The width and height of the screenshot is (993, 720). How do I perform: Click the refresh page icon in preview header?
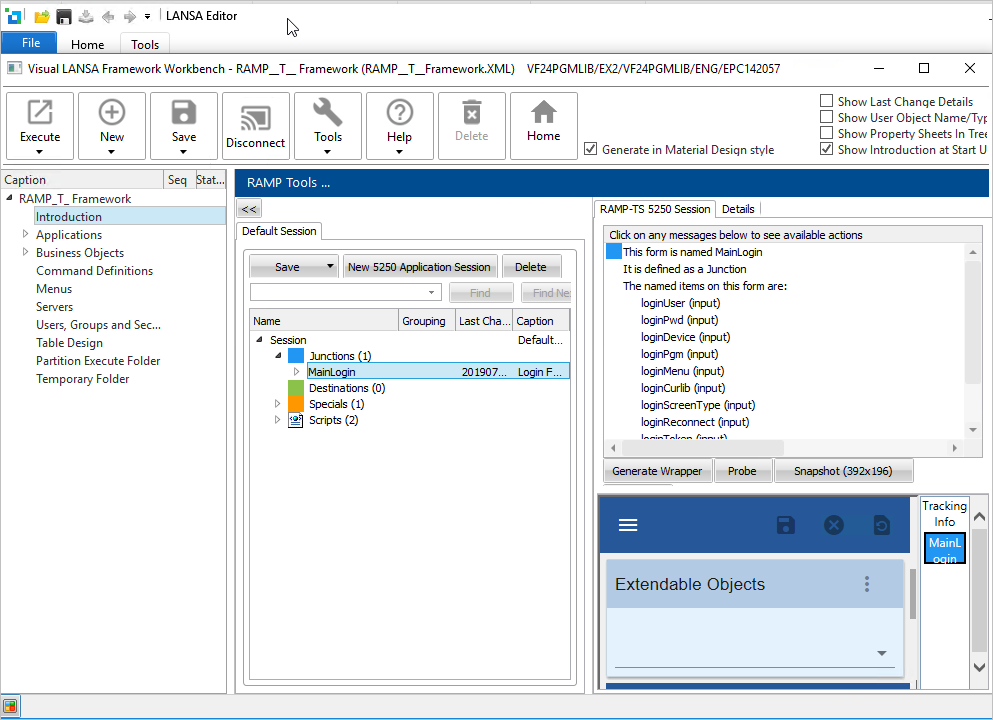[882, 525]
